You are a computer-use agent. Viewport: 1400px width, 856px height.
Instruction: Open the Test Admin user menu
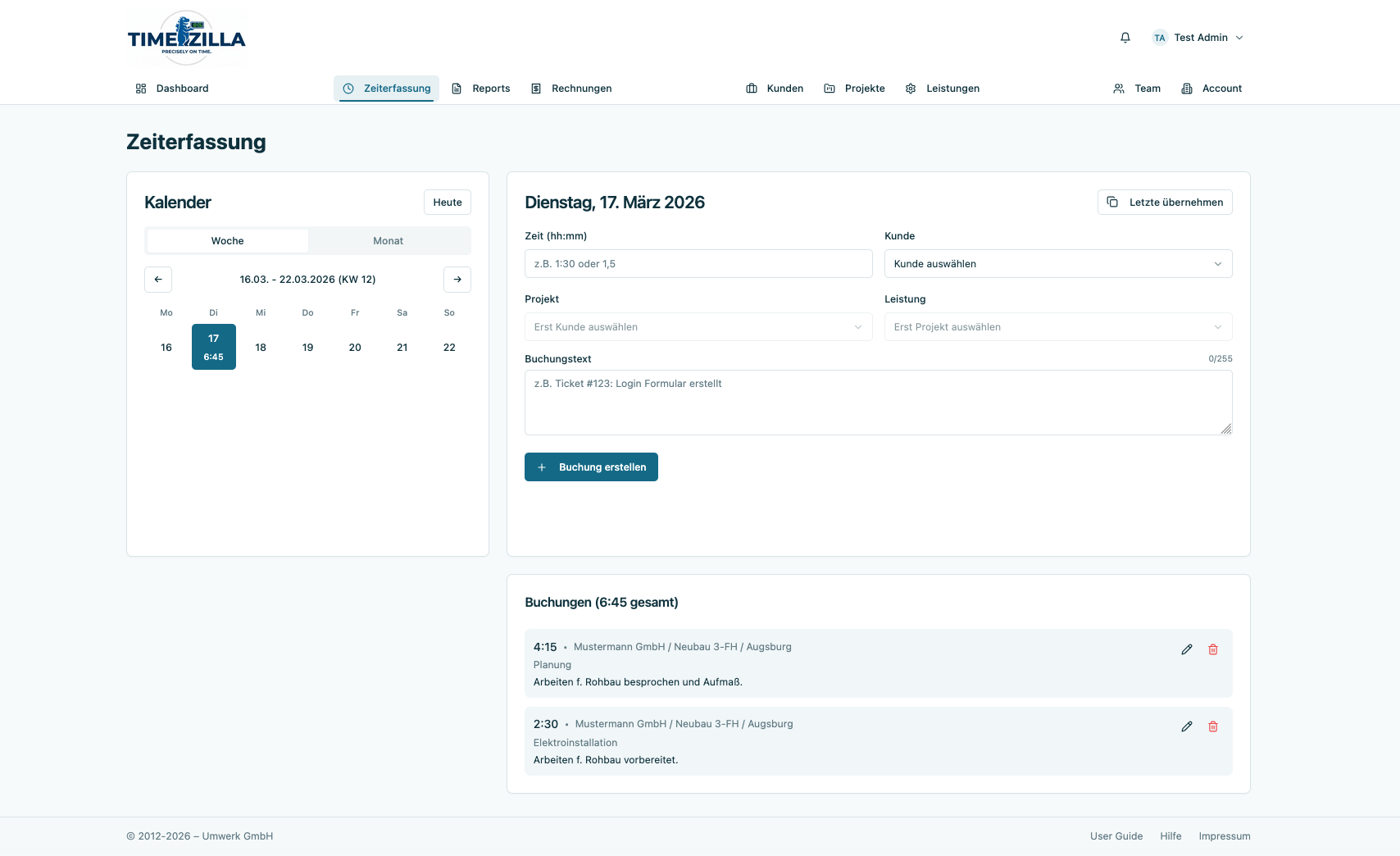[x=1198, y=38]
